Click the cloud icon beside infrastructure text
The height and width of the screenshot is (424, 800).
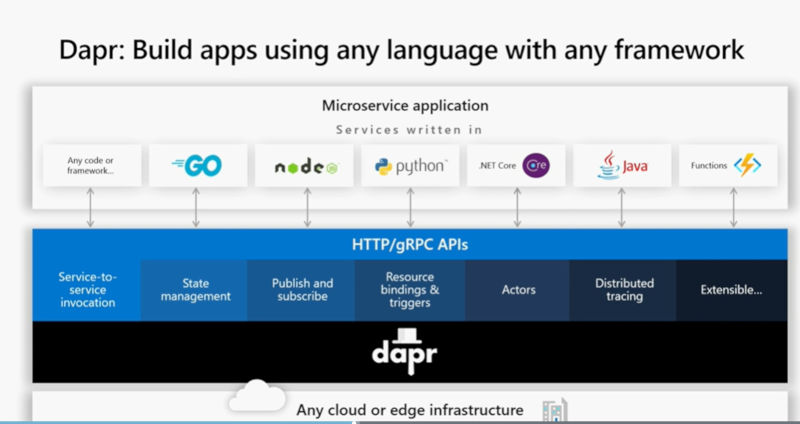coord(257,396)
